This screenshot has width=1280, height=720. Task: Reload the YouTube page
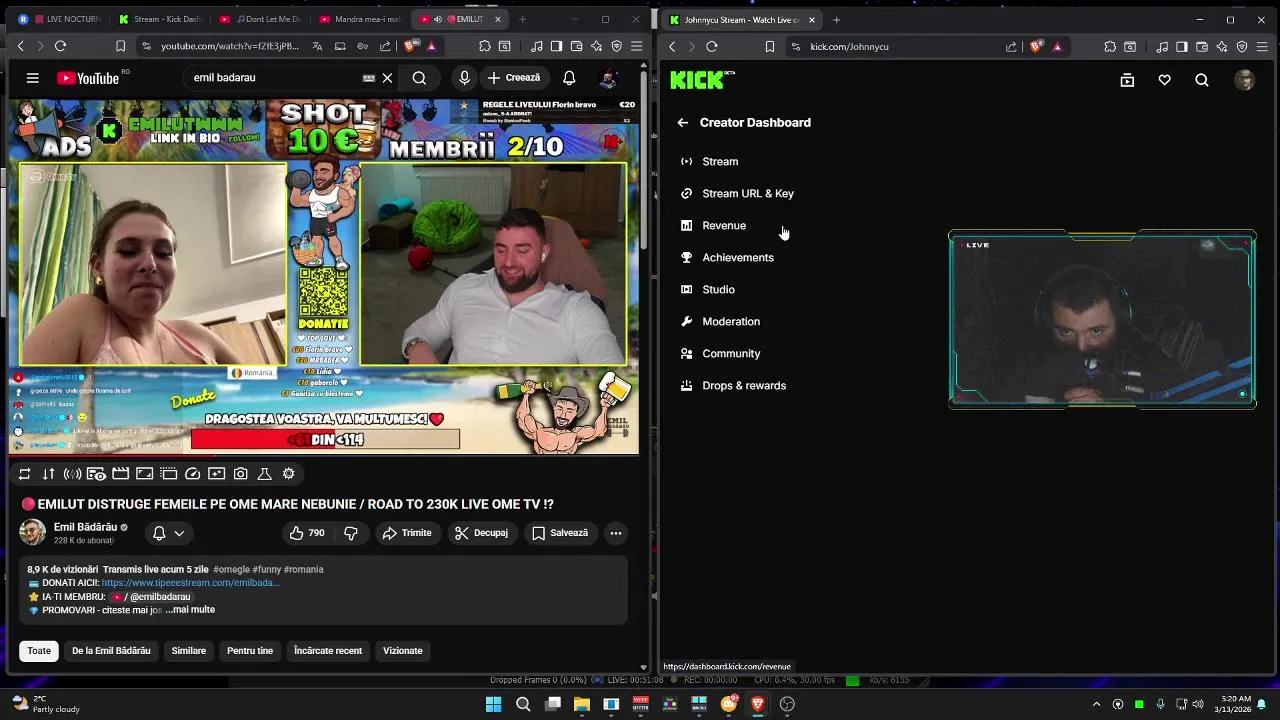(60, 46)
